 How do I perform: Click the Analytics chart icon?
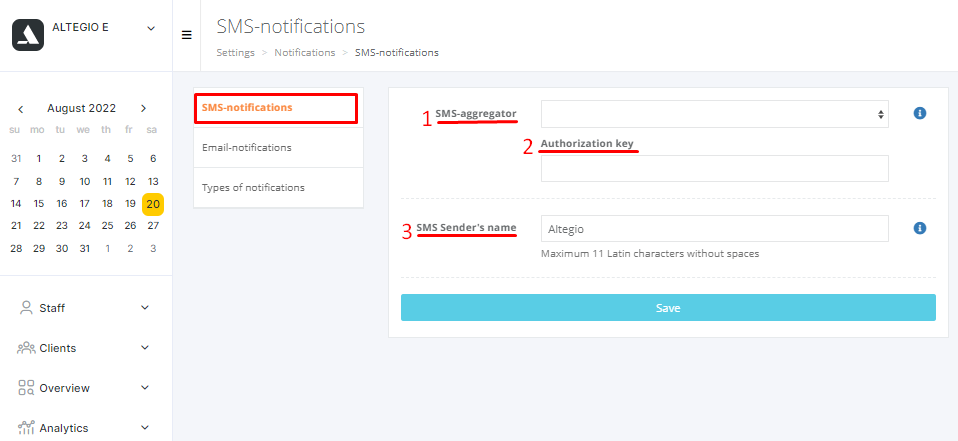[26, 428]
